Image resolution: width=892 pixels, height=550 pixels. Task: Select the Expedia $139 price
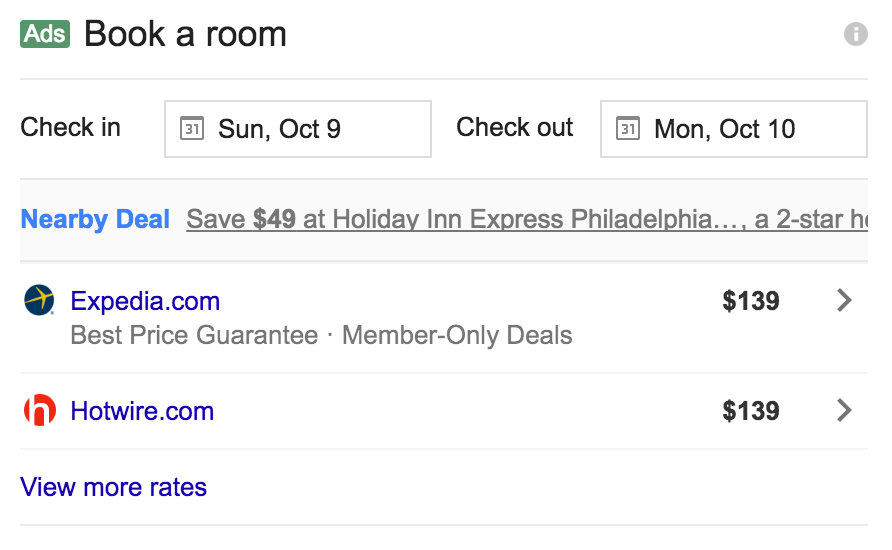point(751,301)
